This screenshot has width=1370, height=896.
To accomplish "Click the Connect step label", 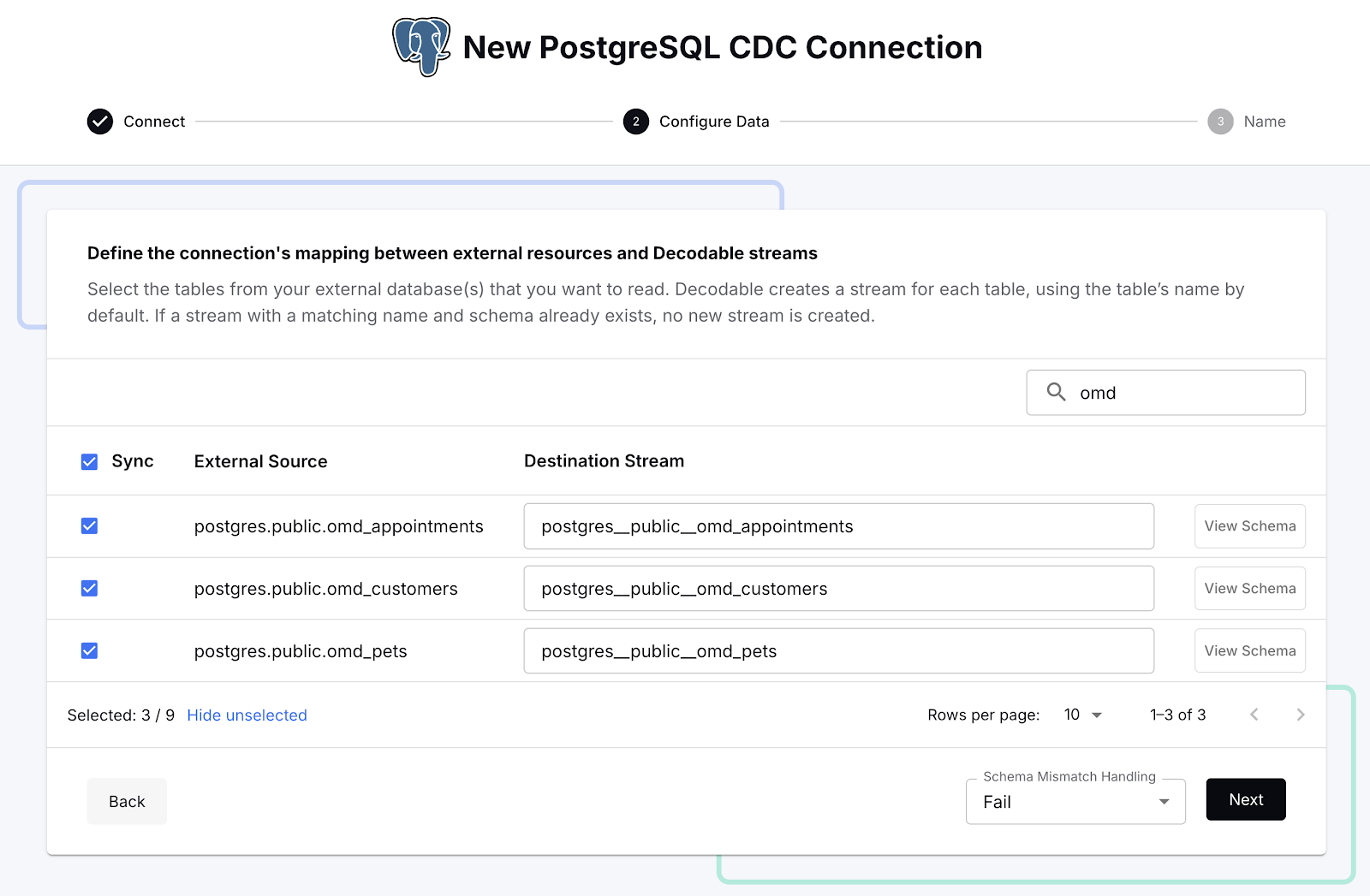I will tap(154, 122).
